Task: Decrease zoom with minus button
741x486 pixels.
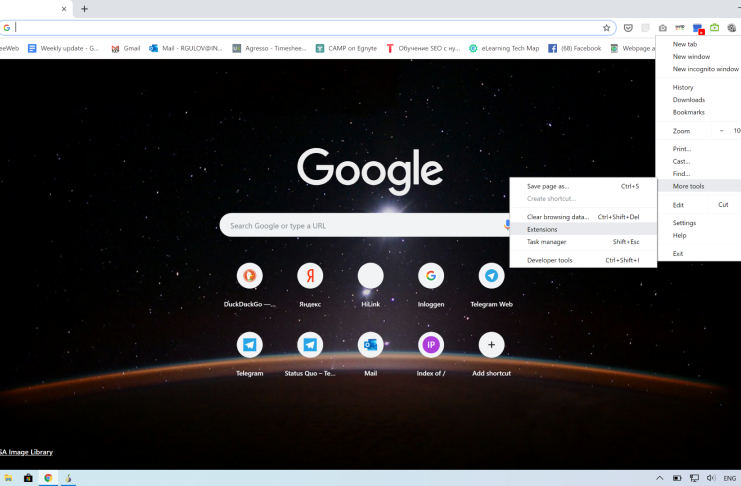Action: (x=721, y=131)
